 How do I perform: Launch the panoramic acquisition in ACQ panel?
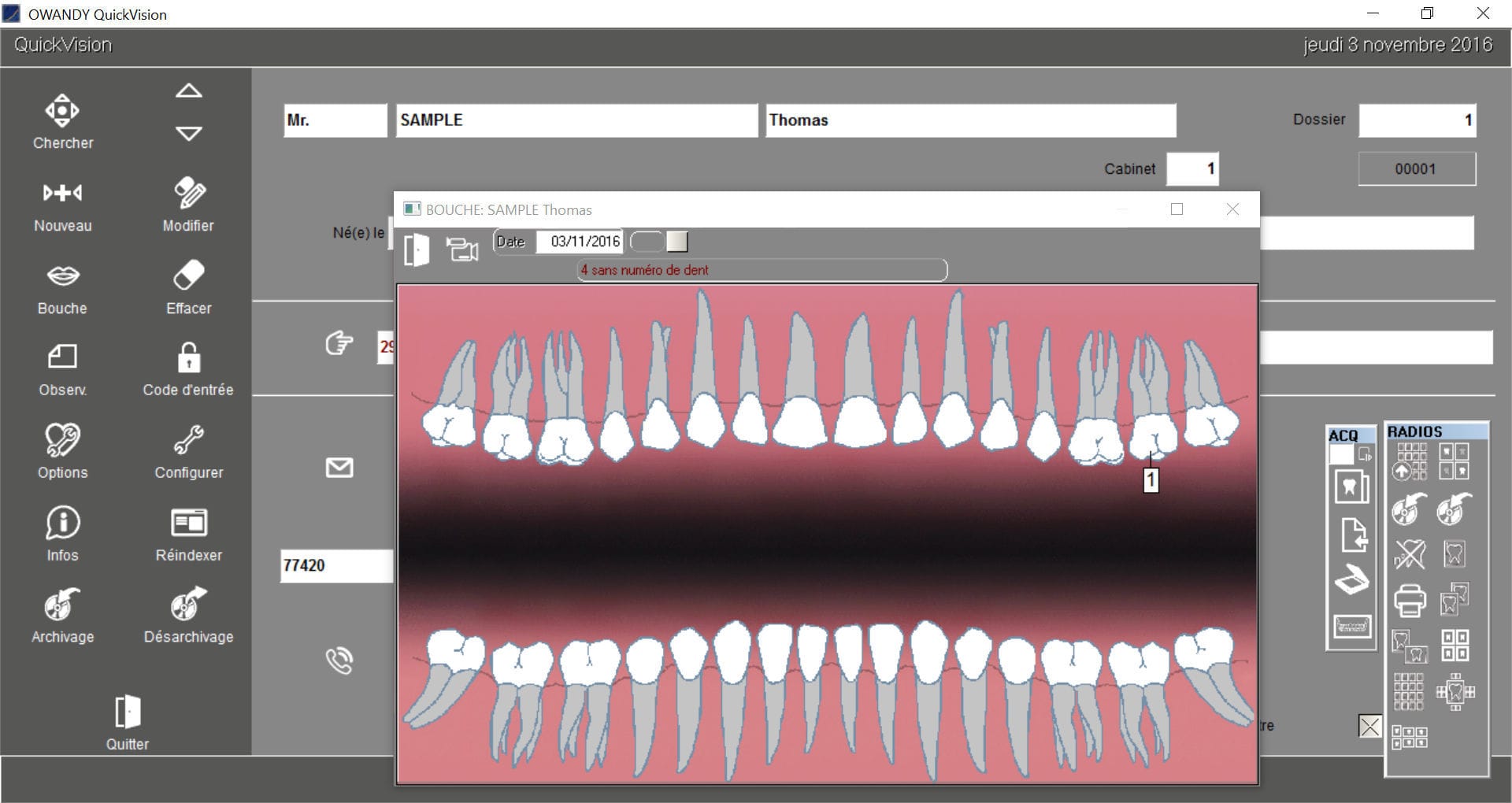click(x=1351, y=624)
